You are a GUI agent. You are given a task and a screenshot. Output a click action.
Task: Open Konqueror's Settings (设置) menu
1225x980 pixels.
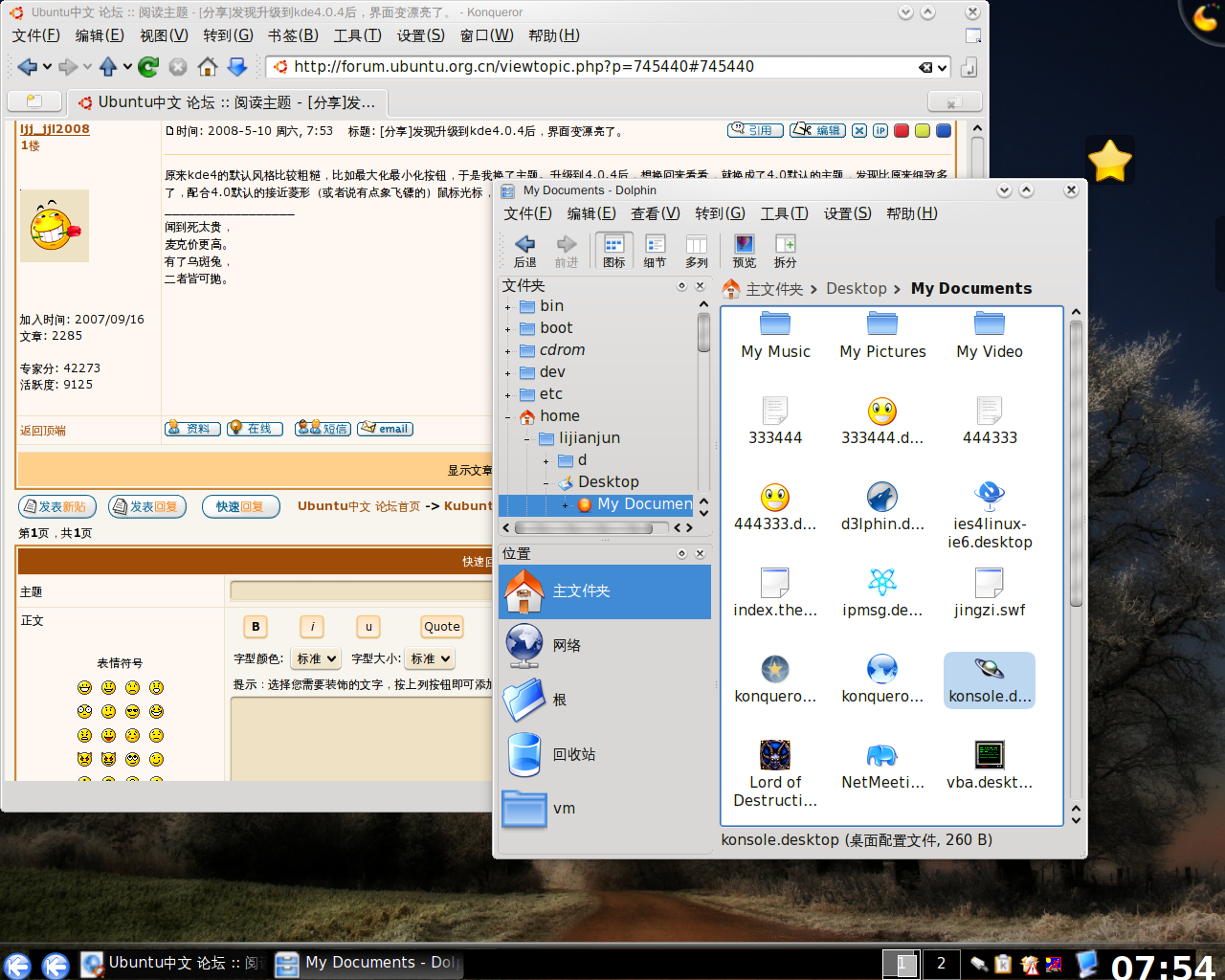[421, 35]
